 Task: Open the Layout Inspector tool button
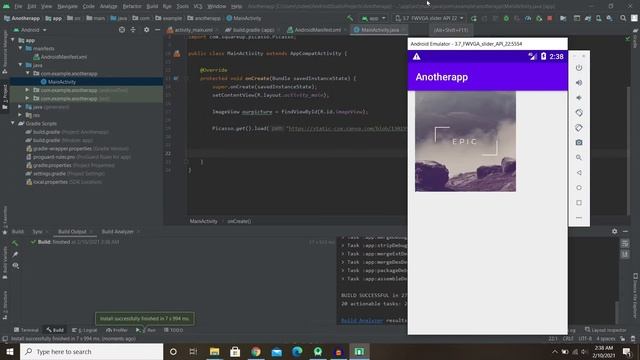click(x=605, y=330)
